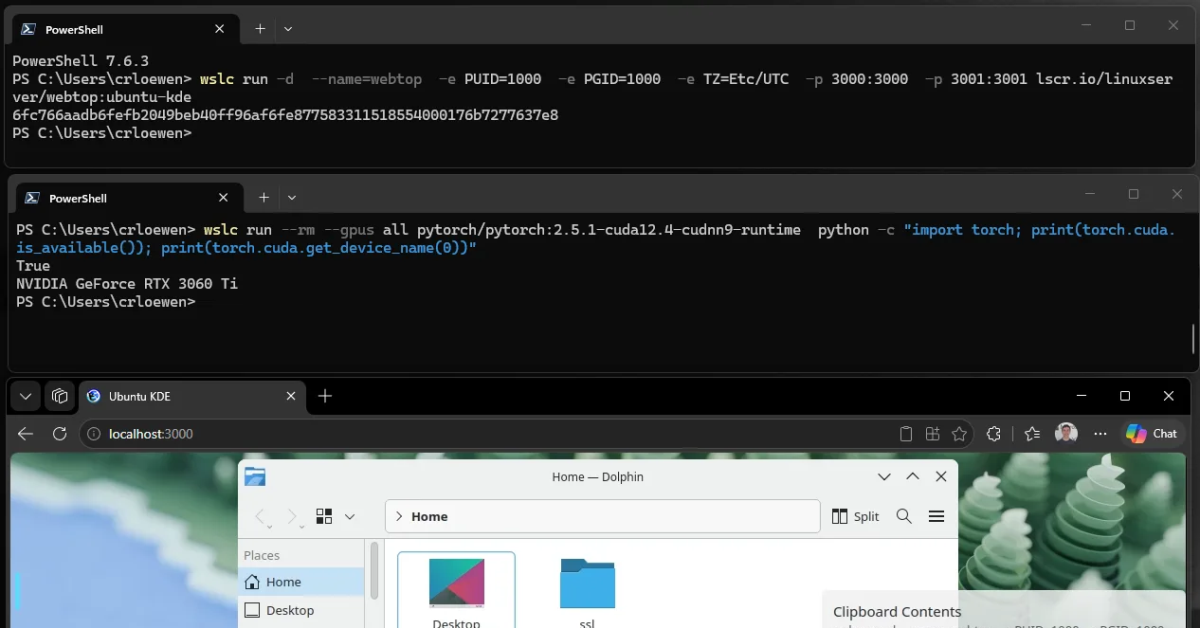Image resolution: width=1200 pixels, height=628 pixels.
Task: Click Clipboard Contents heading
Action: [x=897, y=612]
